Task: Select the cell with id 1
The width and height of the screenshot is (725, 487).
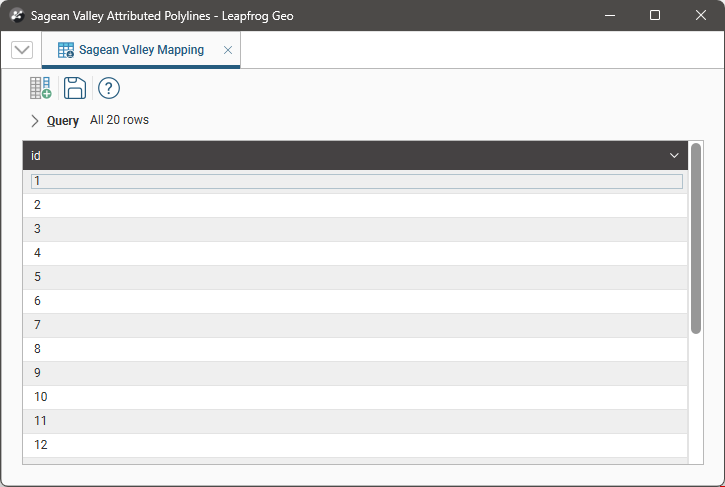Action: 356,181
